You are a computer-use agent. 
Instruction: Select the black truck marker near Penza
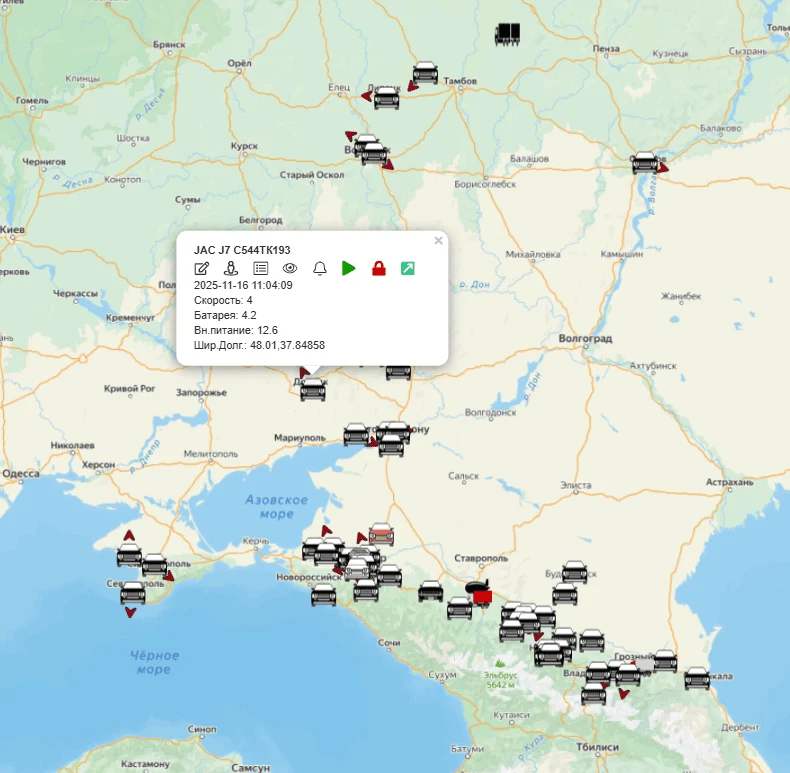(x=509, y=33)
